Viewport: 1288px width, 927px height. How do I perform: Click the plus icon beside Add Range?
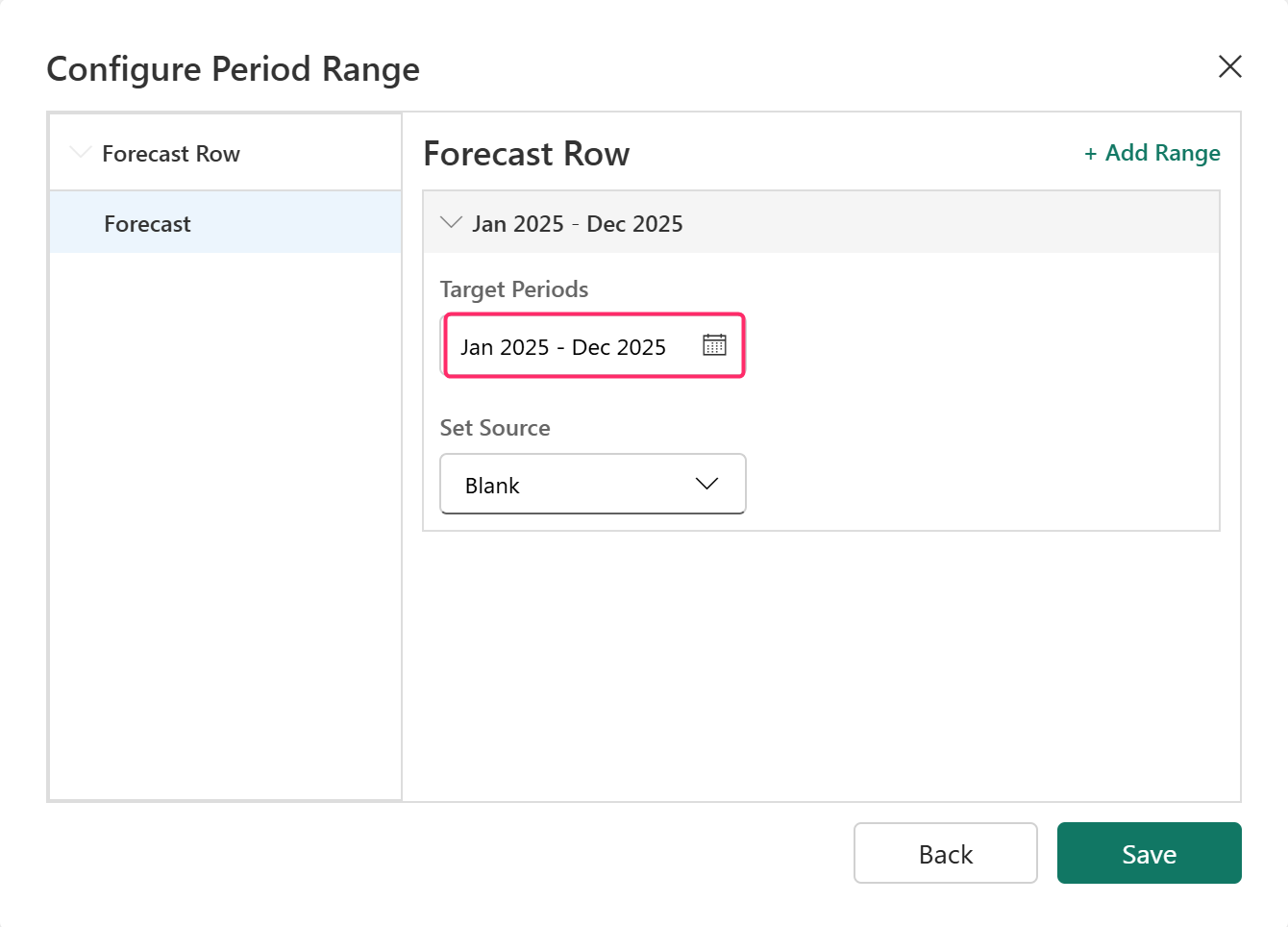tap(1090, 154)
